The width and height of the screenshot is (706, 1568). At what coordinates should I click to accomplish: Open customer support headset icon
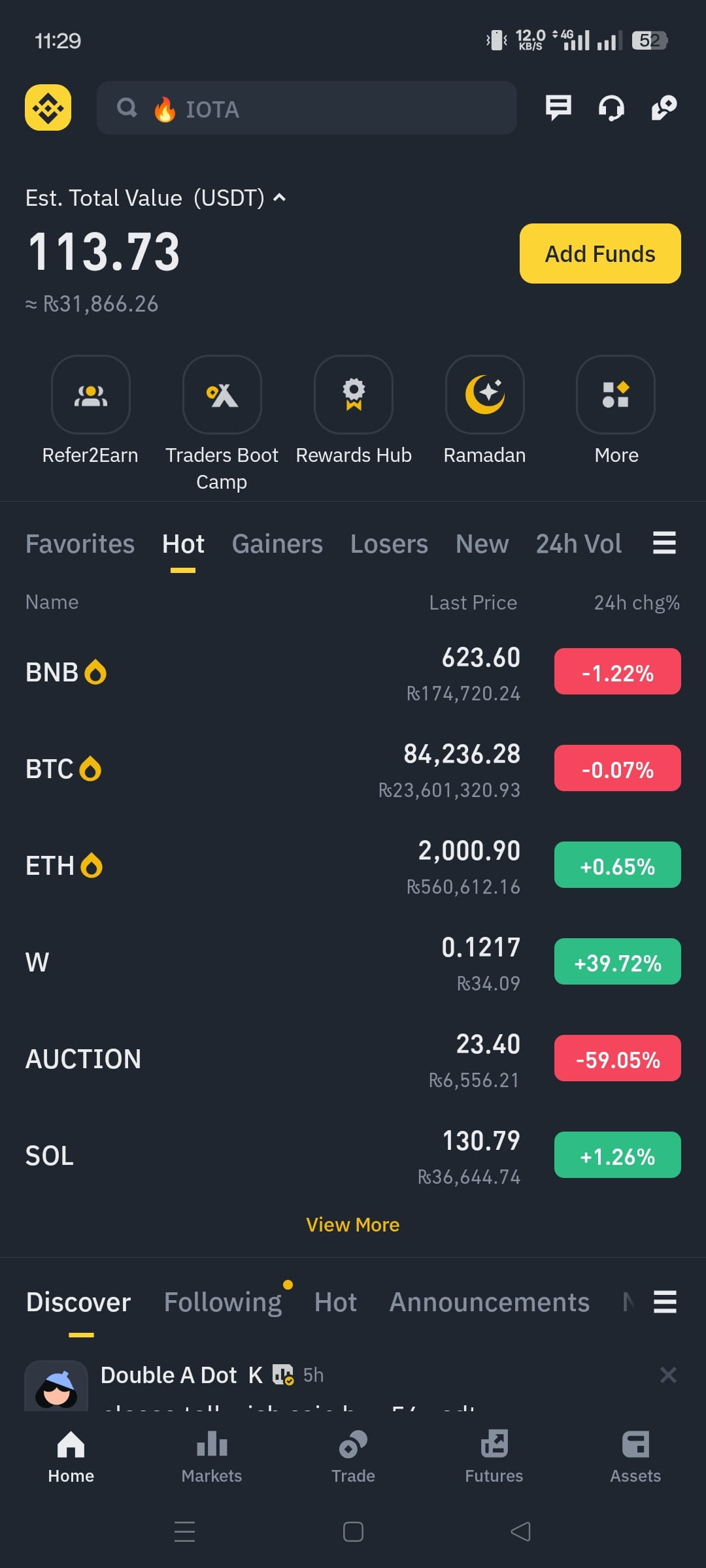coord(611,108)
